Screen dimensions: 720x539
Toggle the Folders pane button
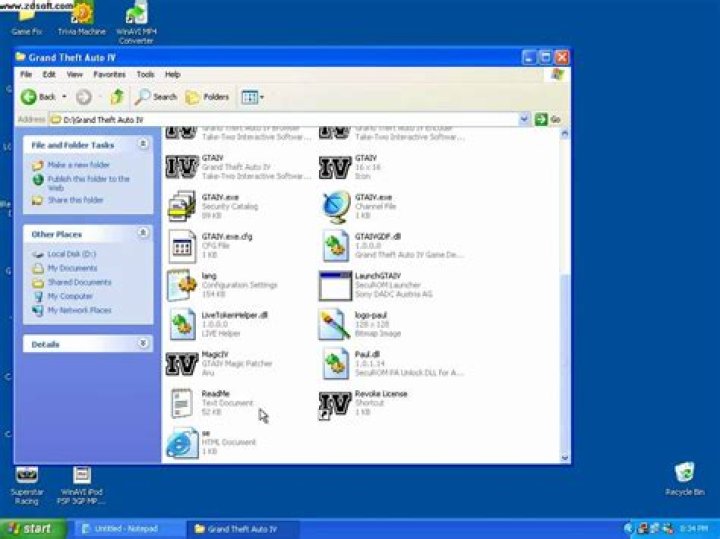[207, 97]
